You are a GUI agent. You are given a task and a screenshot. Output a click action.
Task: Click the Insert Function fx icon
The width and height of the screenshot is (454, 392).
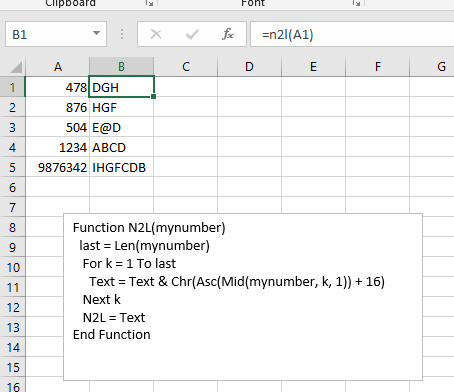tap(228, 34)
